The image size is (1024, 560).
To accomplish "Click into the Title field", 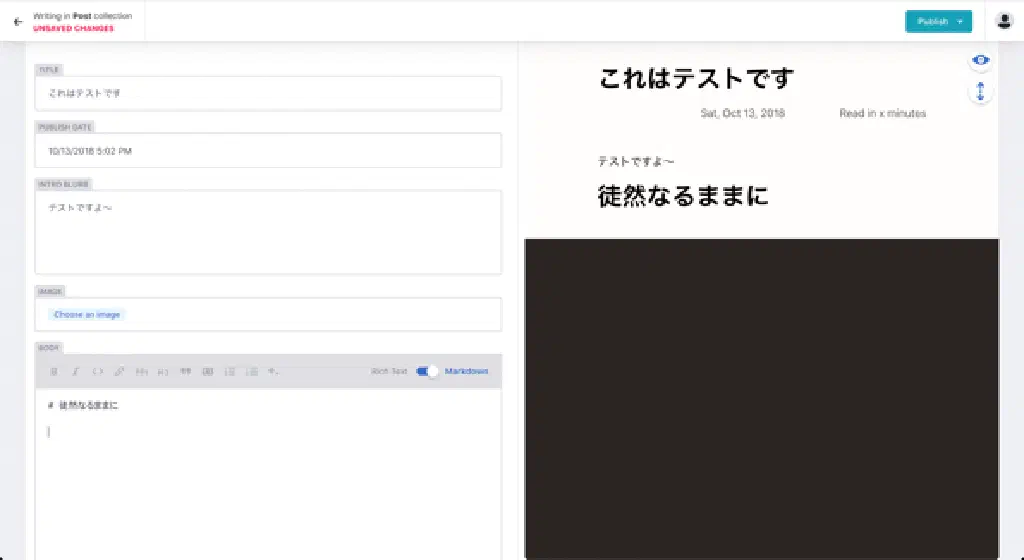I will [268, 93].
